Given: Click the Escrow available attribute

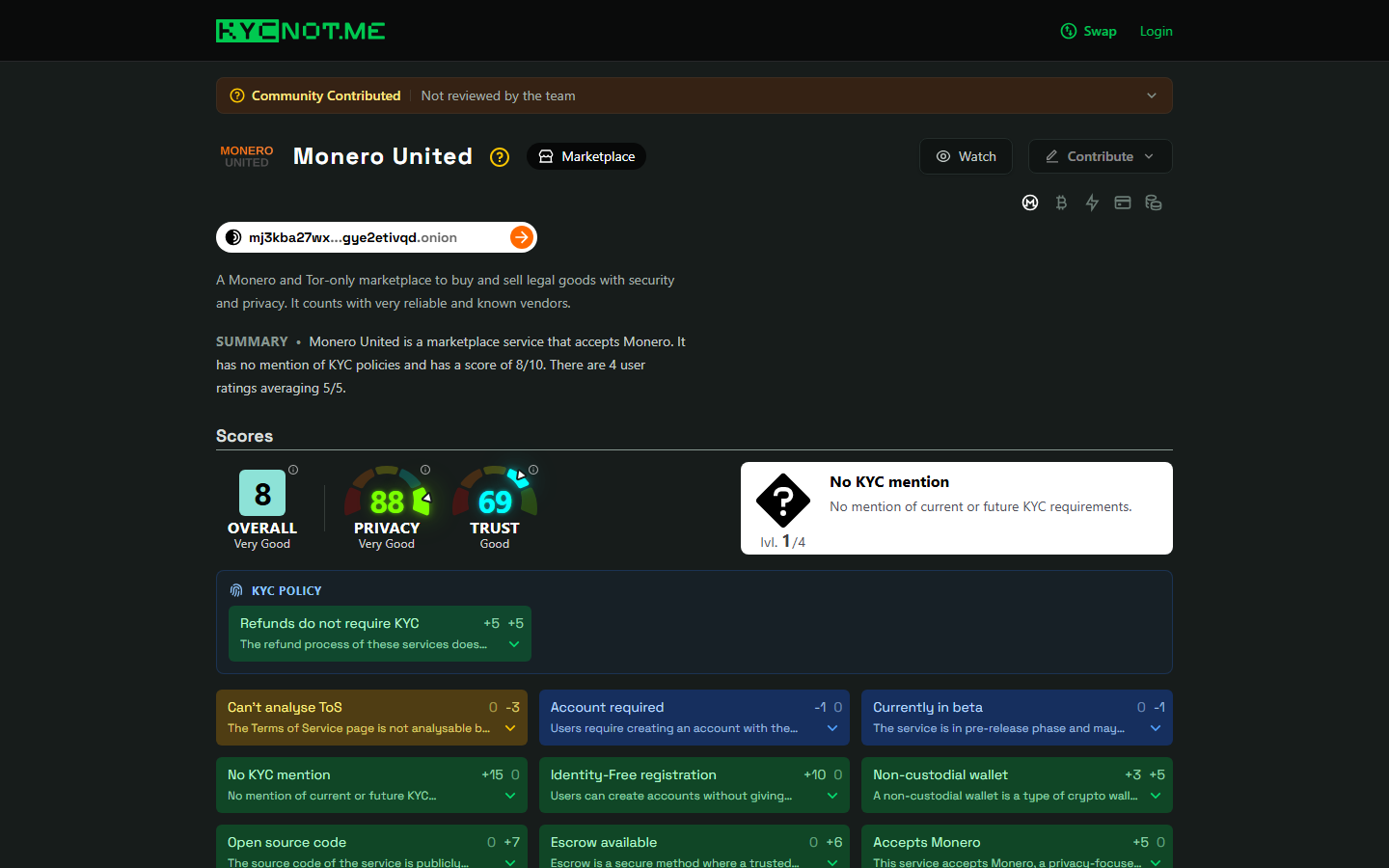Looking at the screenshot, I should click(x=694, y=847).
